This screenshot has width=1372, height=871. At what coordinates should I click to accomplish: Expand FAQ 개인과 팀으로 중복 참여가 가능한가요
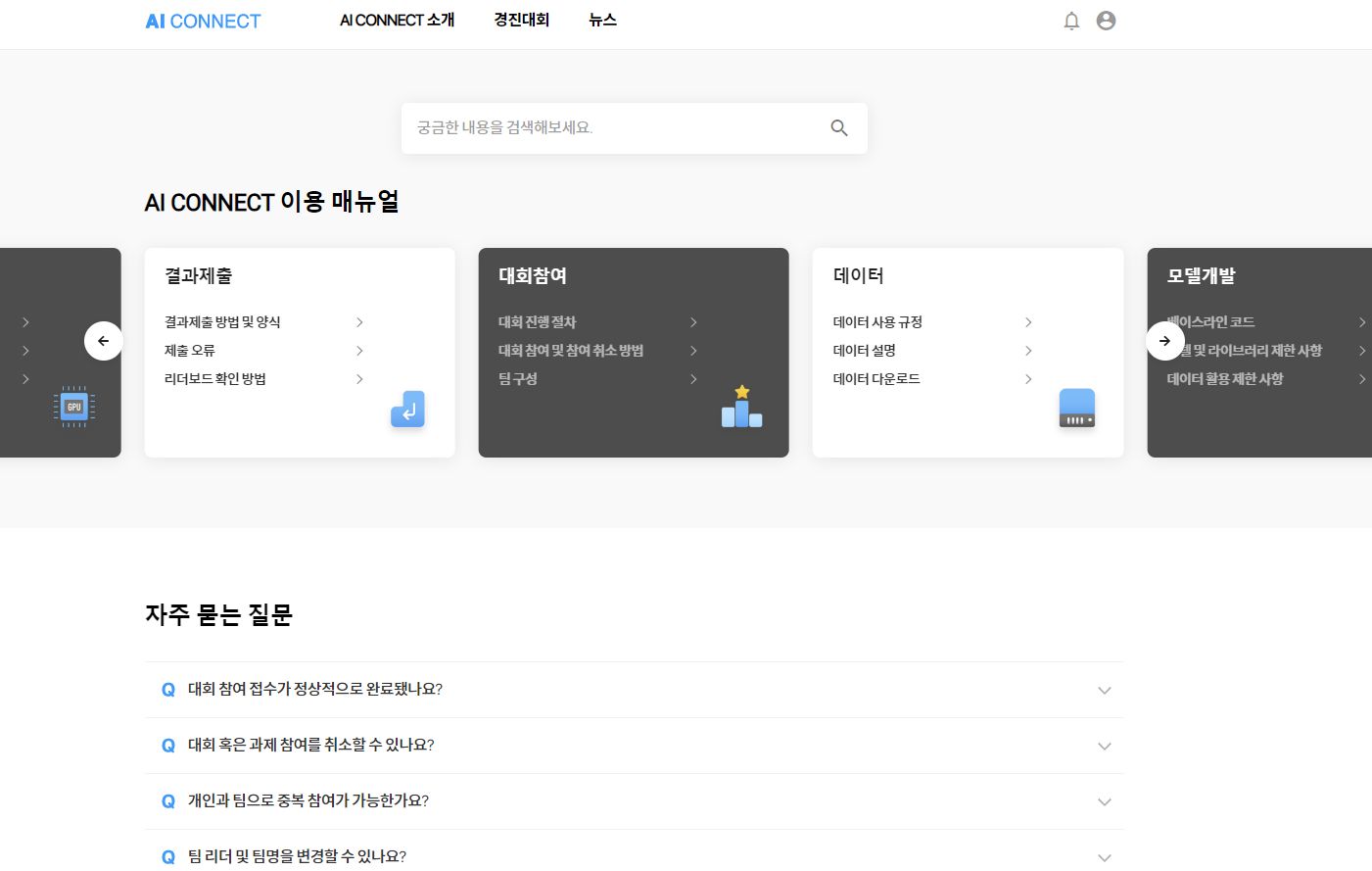(x=634, y=801)
